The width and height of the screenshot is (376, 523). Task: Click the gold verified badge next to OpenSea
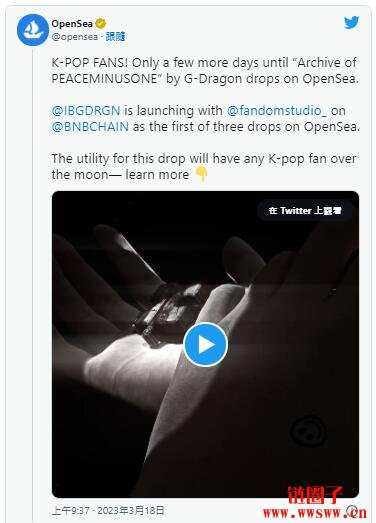point(100,24)
